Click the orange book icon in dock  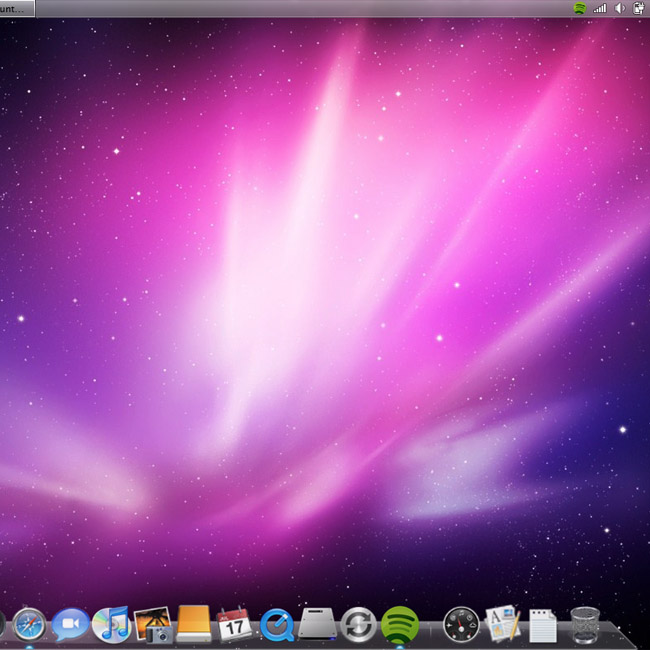pos(194,624)
